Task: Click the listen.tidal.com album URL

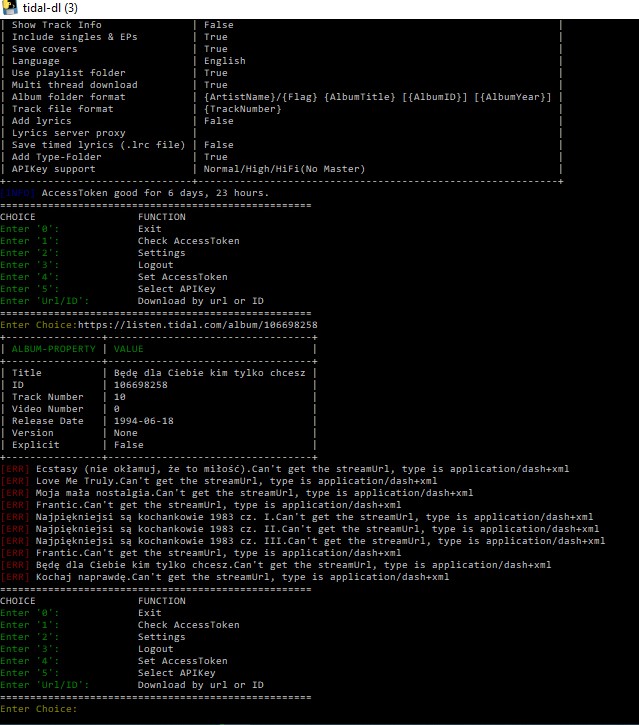Action: tap(197, 325)
